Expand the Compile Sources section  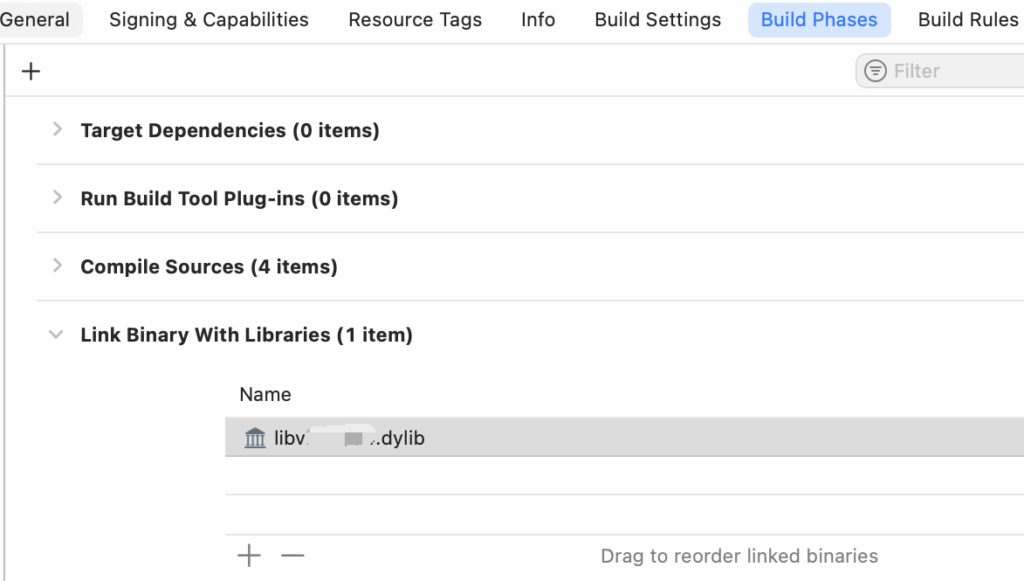pos(57,266)
